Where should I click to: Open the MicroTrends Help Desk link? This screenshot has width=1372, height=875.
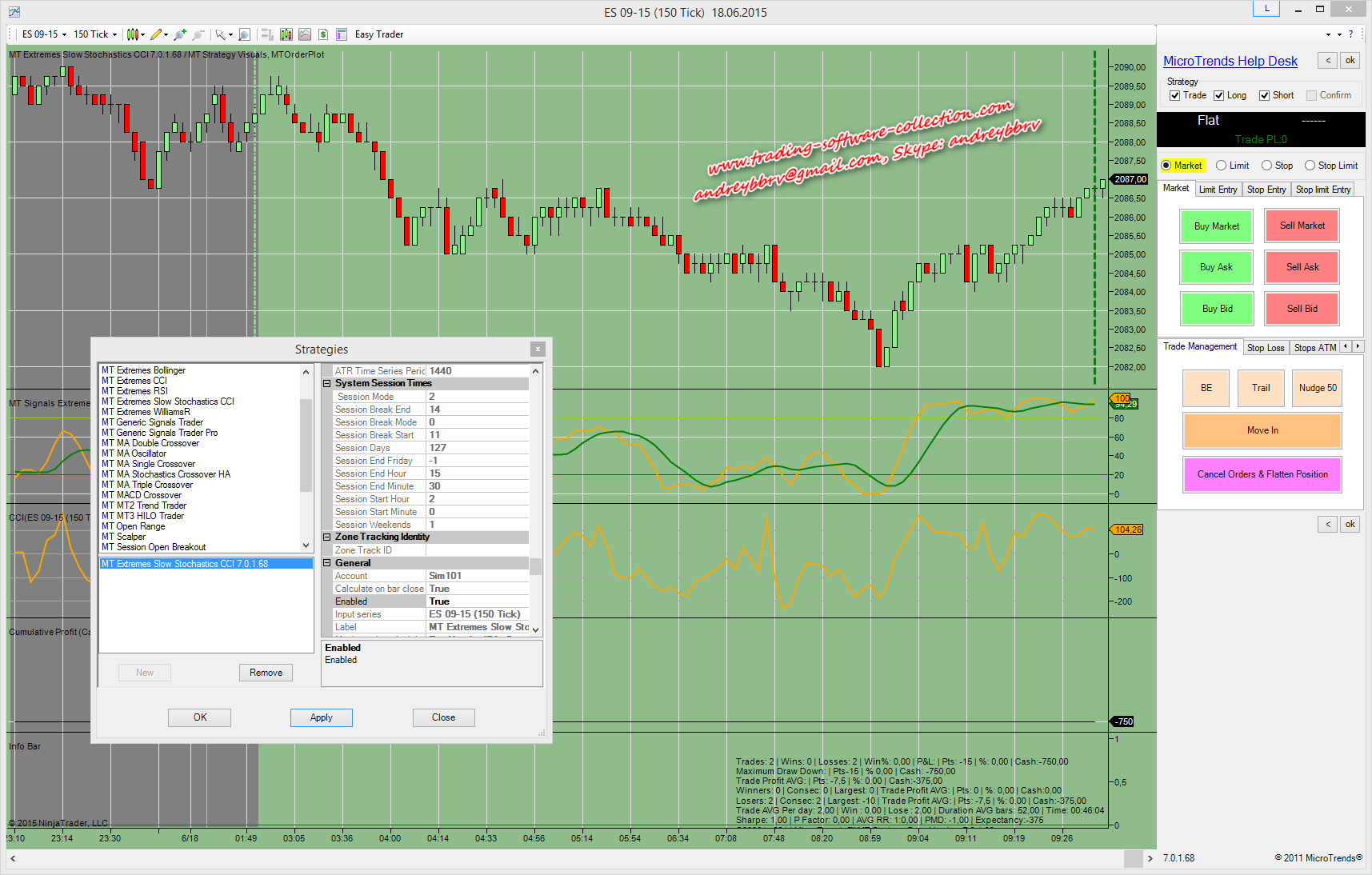pos(1230,62)
